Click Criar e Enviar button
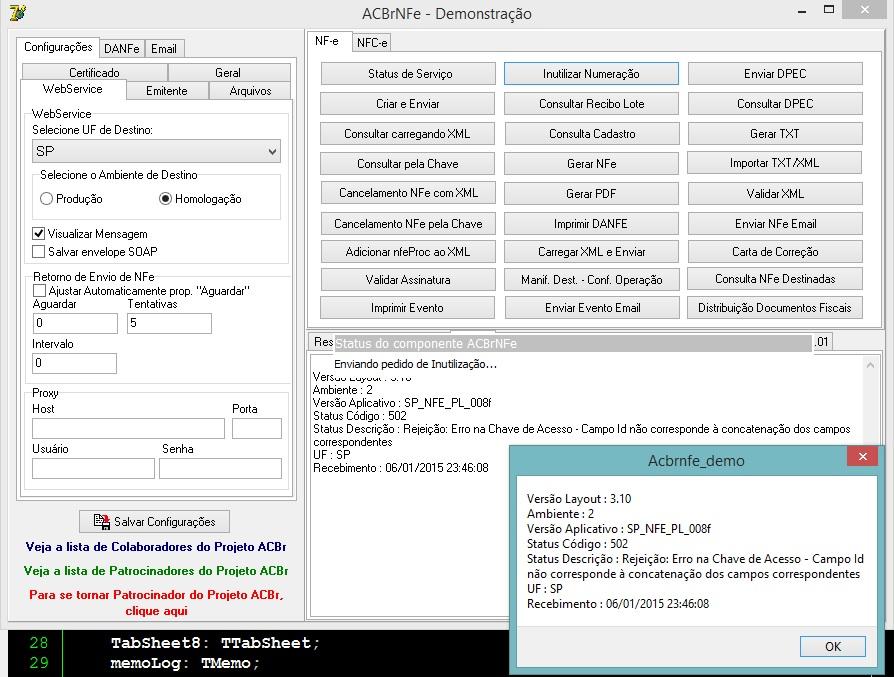 (x=408, y=104)
